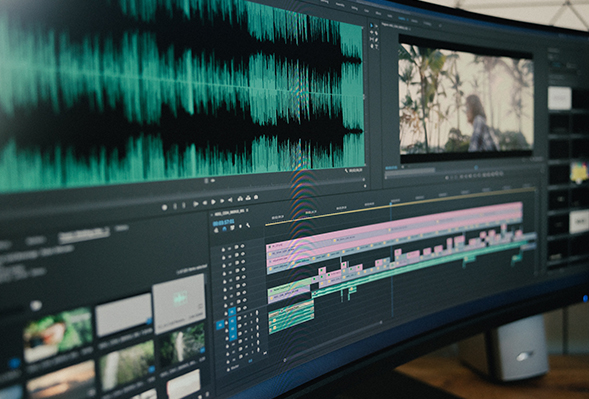The image size is (589, 399).
Task: Play the clip in Source Monitor
Action: 213,202
